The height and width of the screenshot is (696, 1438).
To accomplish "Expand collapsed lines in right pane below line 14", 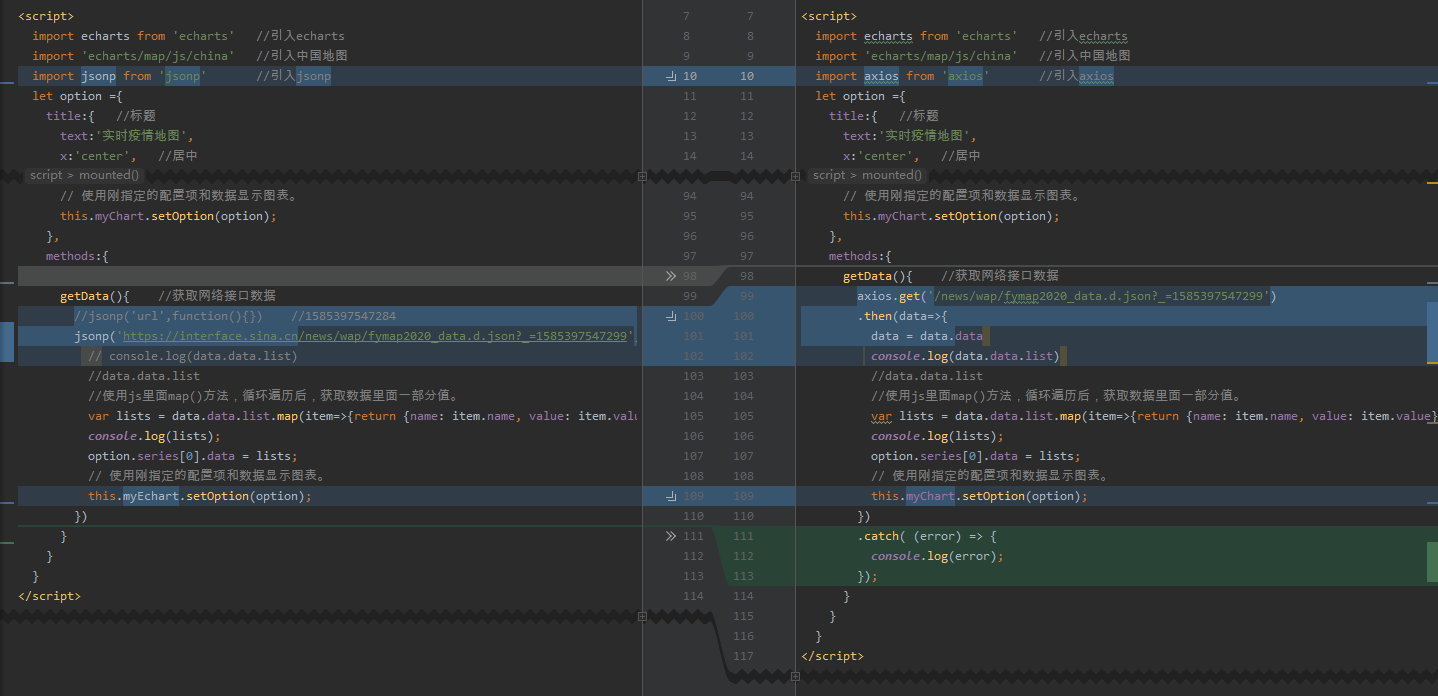I will click(x=796, y=175).
